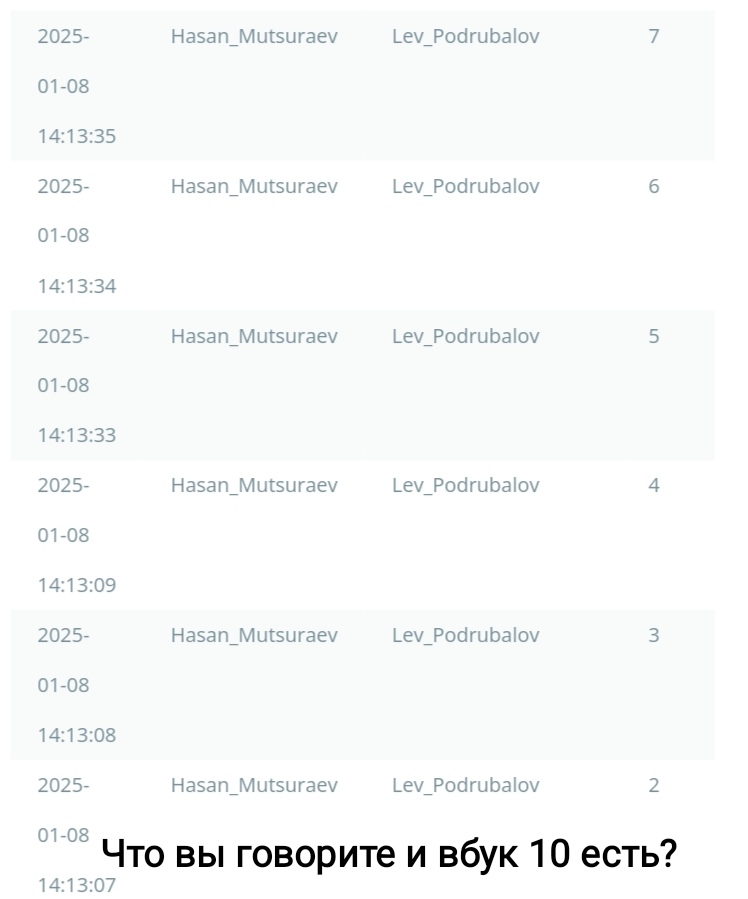The height and width of the screenshot is (899, 748).
Task: Click the Russian caption text overlay
Action: click(x=391, y=853)
